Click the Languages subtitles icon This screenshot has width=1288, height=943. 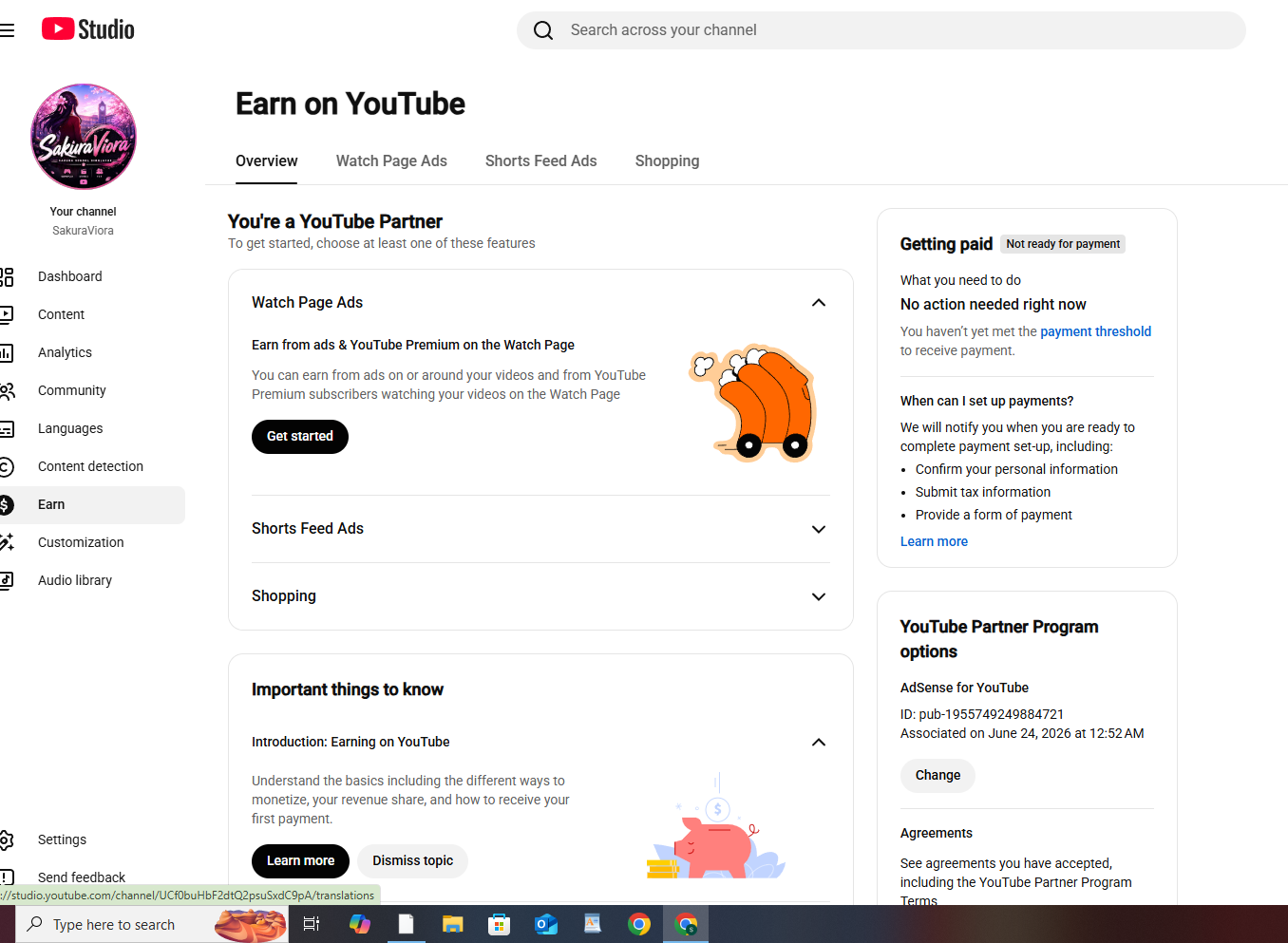pyautogui.click(x=7, y=428)
